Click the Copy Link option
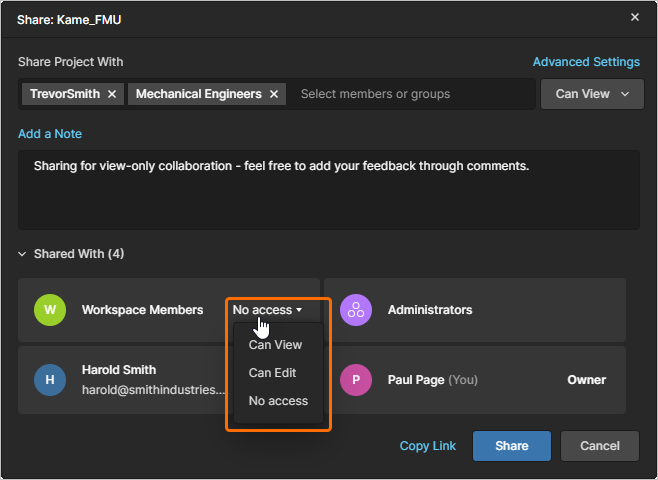 pyautogui.click(x=427, y=446)
